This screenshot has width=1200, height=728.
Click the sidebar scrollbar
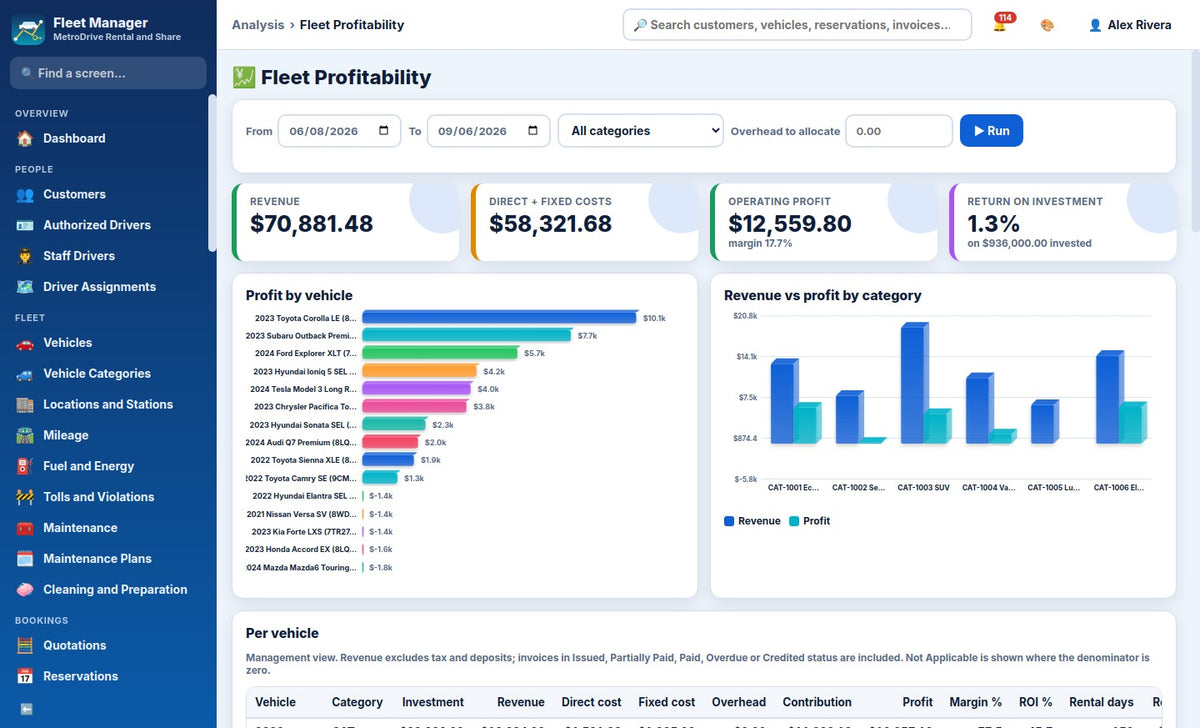point(212,172)
